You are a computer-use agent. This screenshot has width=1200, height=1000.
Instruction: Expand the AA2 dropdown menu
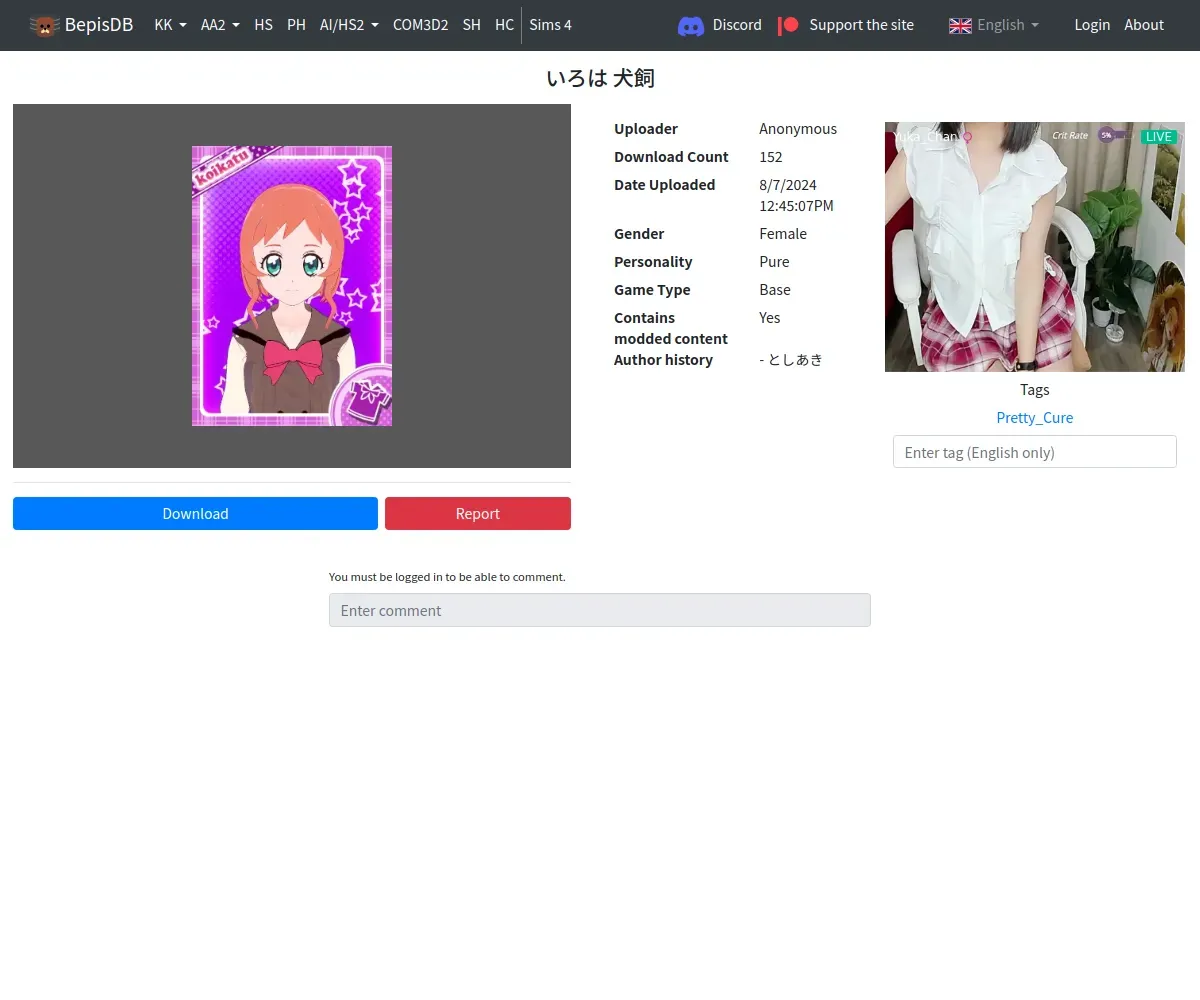coord(220,25)
